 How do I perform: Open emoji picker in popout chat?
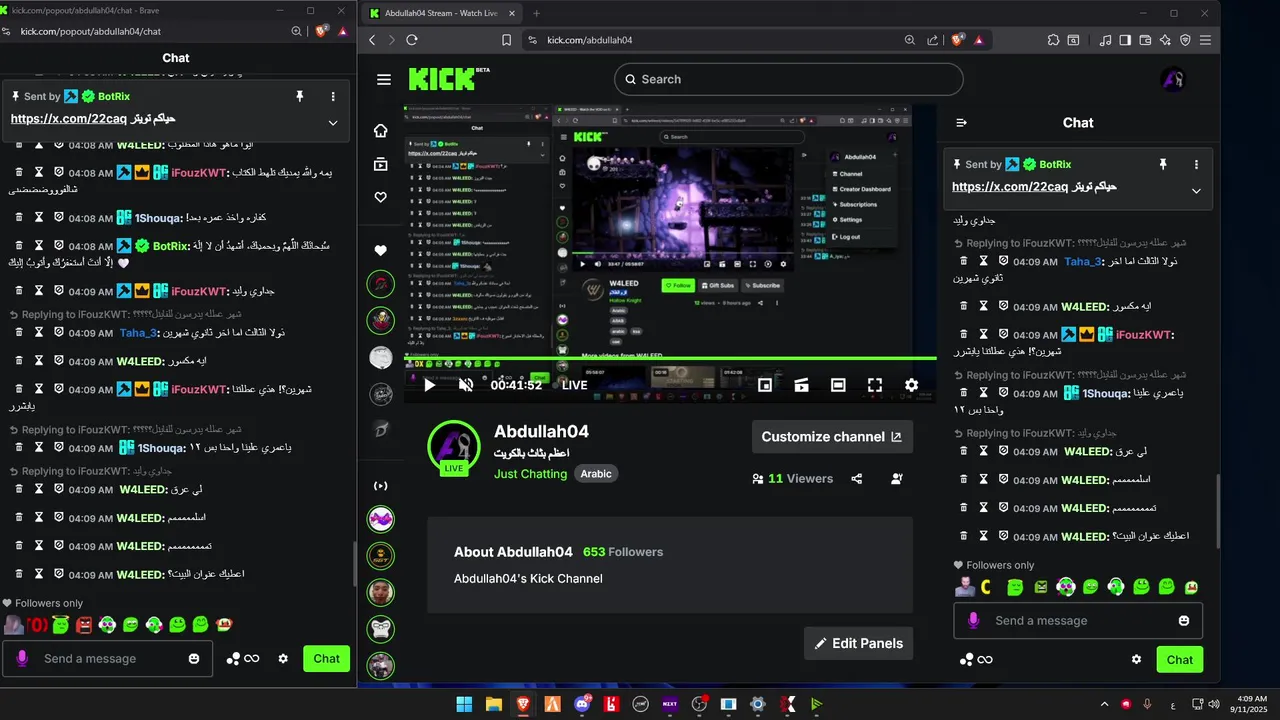(x=194, y=659)
